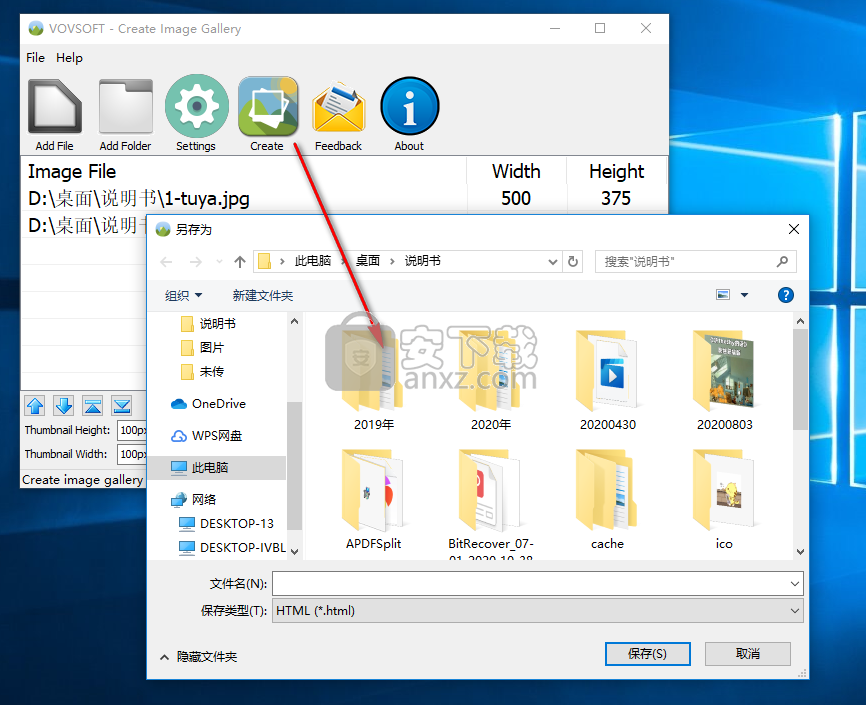Move image to bottom of list icon

[122, 406]
